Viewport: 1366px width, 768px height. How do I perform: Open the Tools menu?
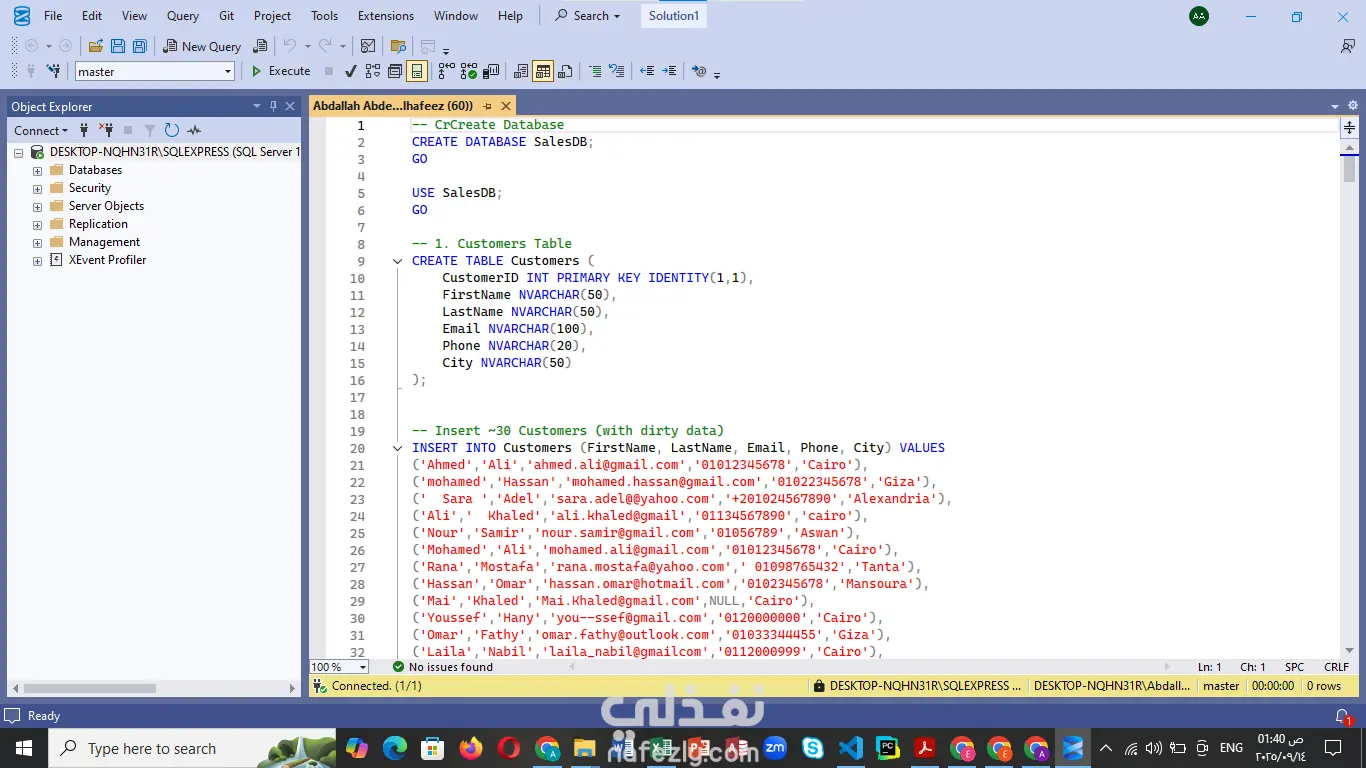(324, 16)
